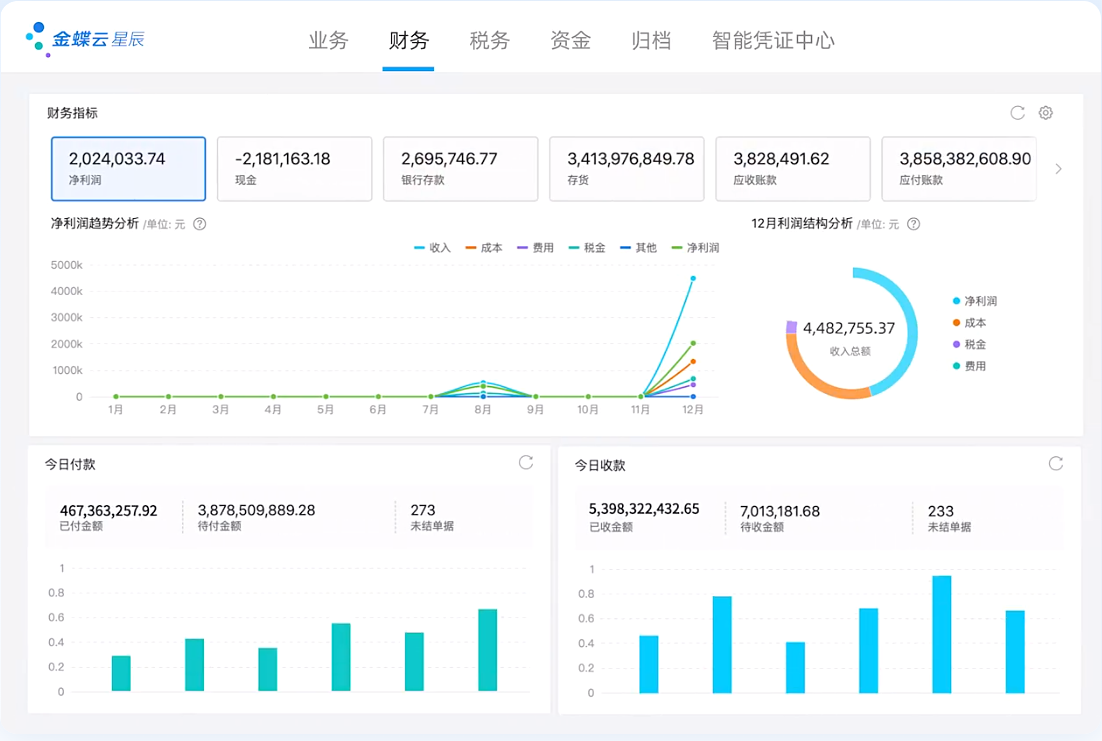Toggle 费用 in donut chart legend
The height and width of the screenshot is (741, 1102).
(x=969, y=366)
